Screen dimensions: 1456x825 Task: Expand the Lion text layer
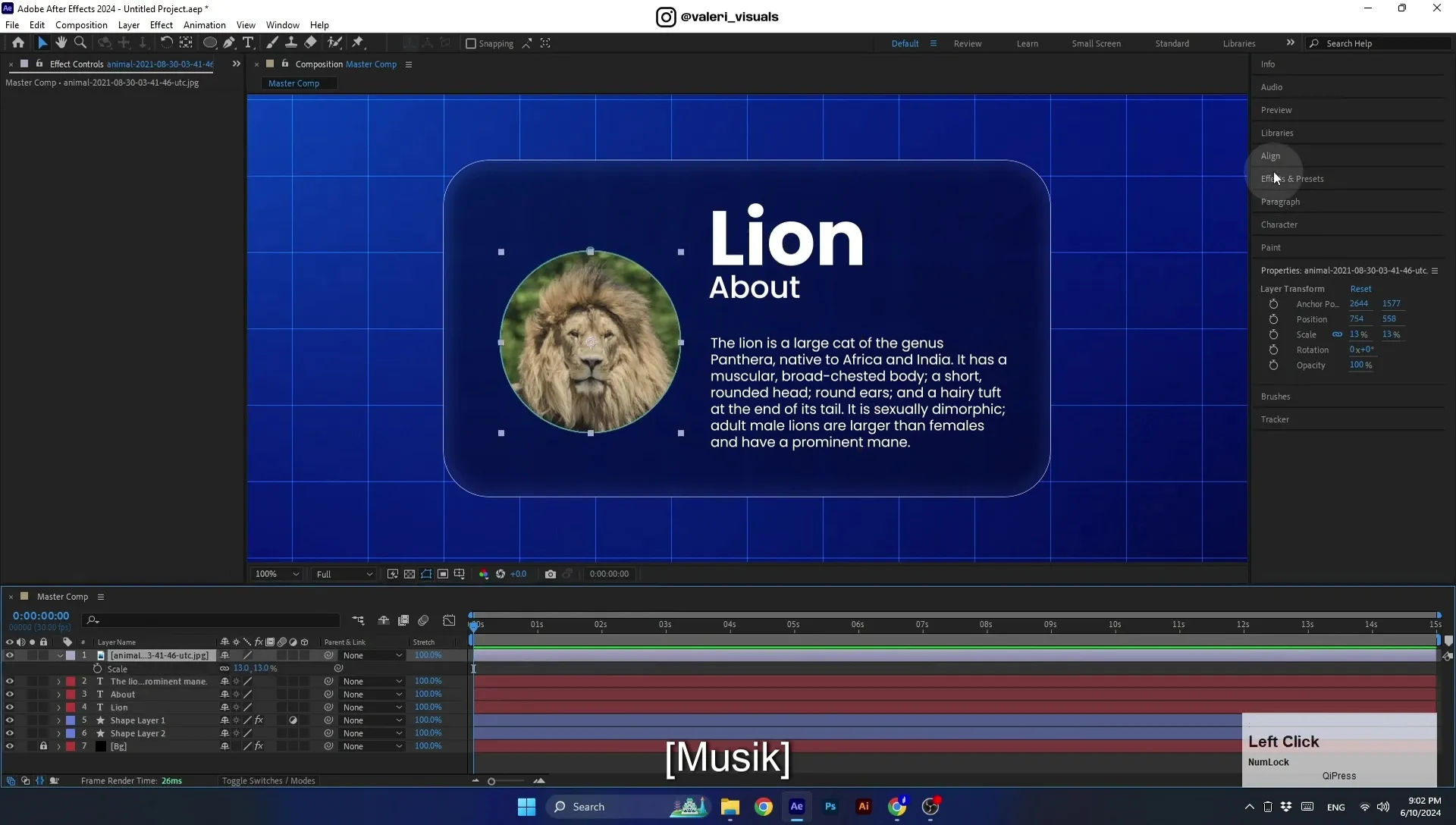(x=58, y=707)
